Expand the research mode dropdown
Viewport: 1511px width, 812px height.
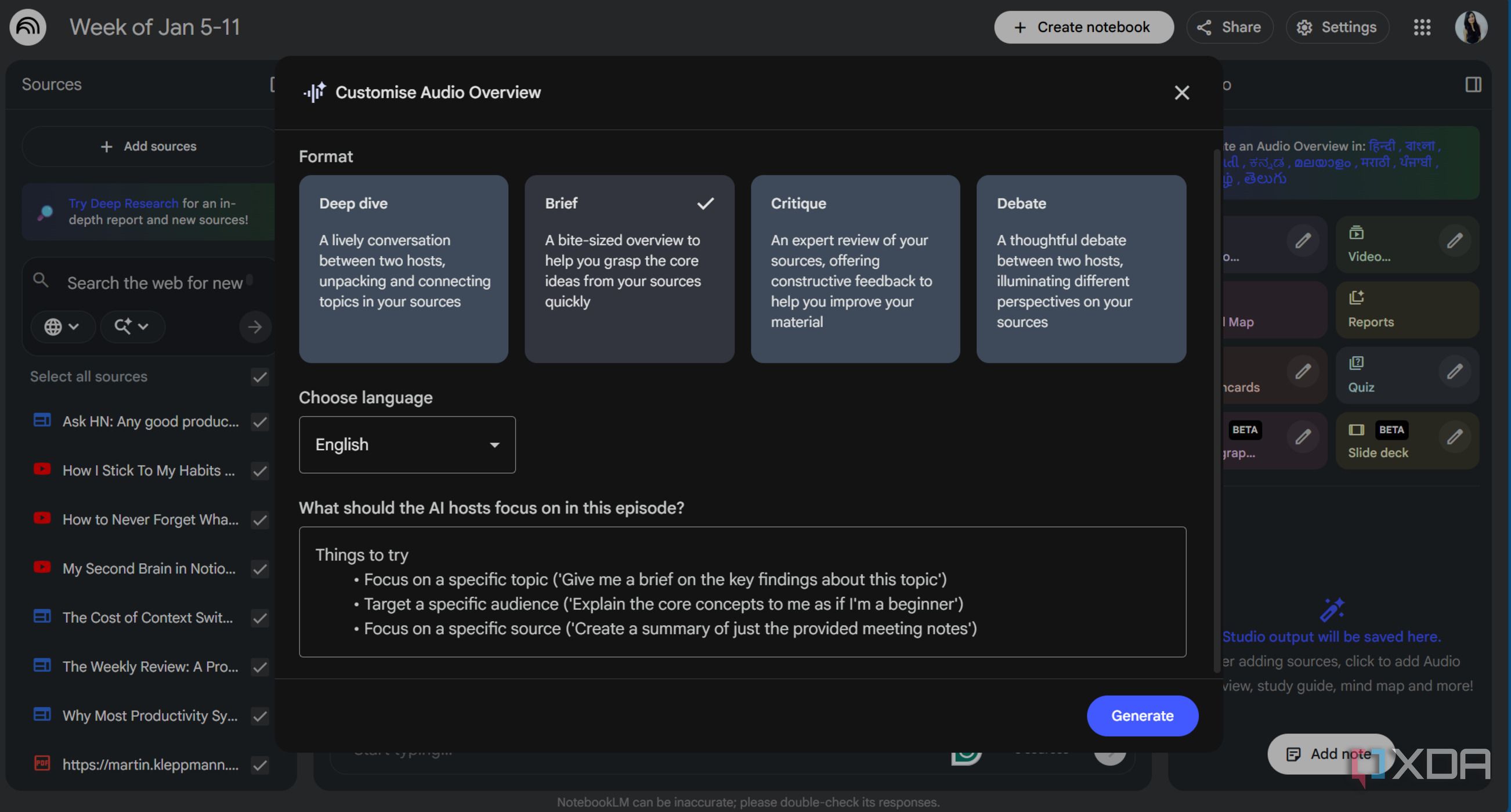(132, 327)
